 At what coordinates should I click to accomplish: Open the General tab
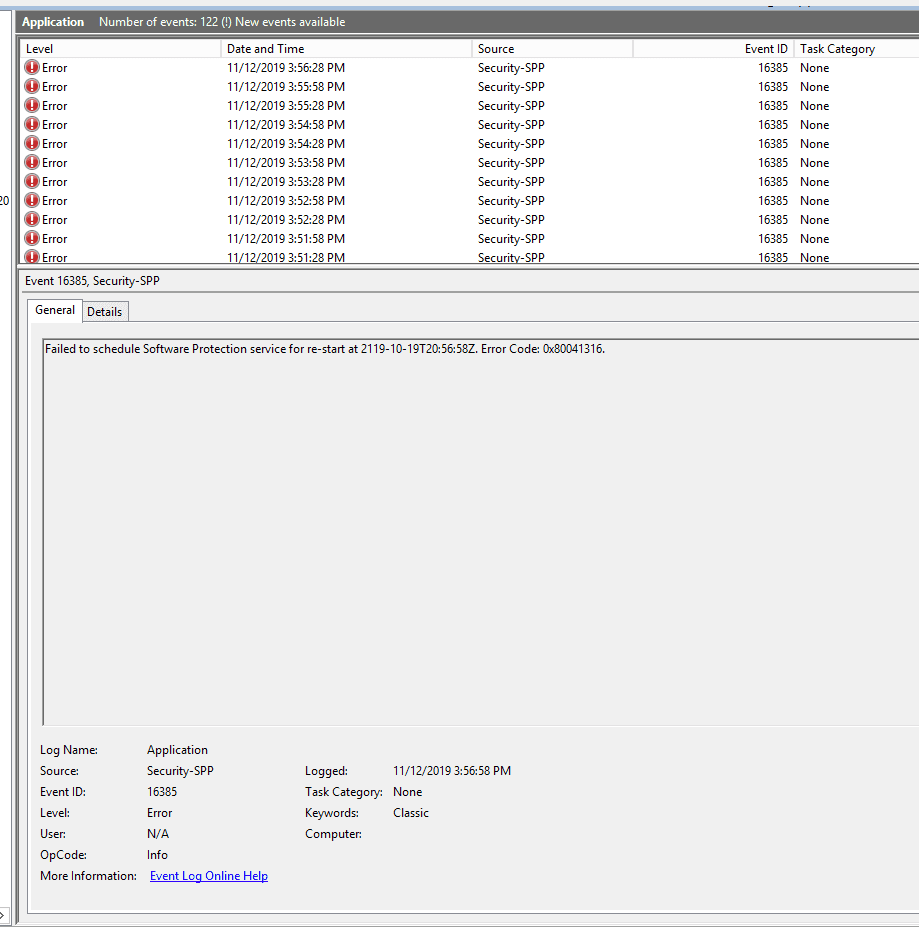pos(55,310)
